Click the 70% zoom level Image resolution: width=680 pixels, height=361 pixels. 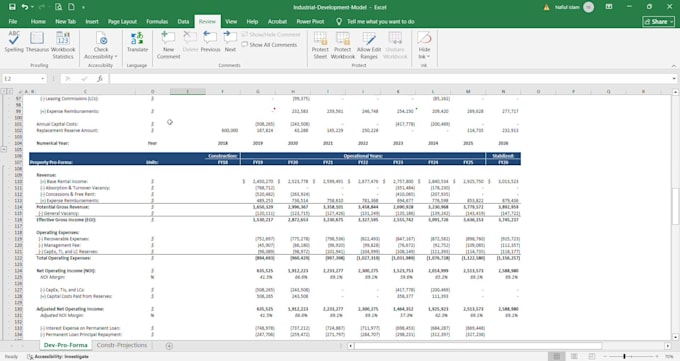[x=669, y=357]
